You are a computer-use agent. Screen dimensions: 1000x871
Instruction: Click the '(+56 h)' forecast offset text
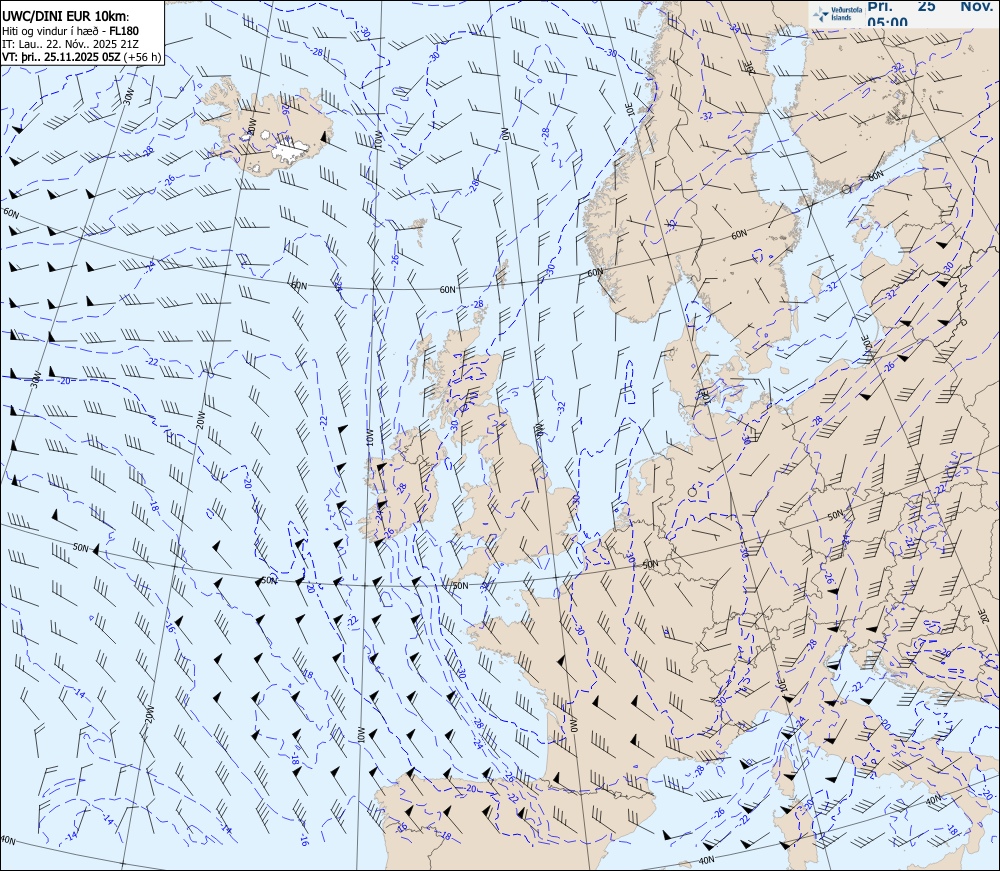click(142, 57)
